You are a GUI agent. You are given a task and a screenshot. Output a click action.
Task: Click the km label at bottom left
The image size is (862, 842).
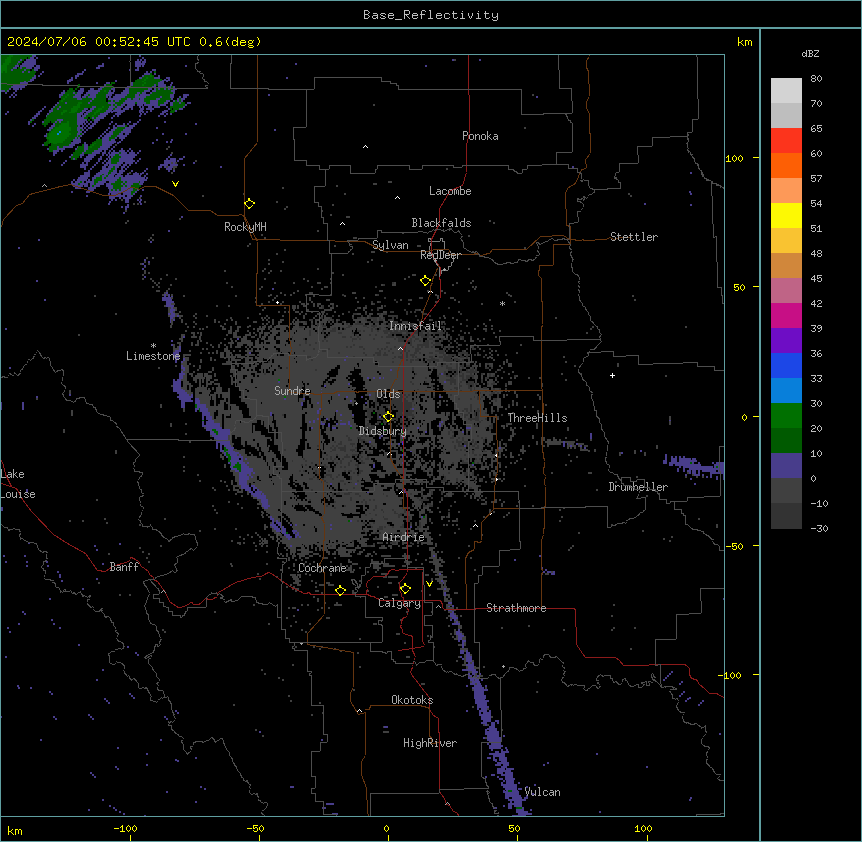tap(15, 831)
